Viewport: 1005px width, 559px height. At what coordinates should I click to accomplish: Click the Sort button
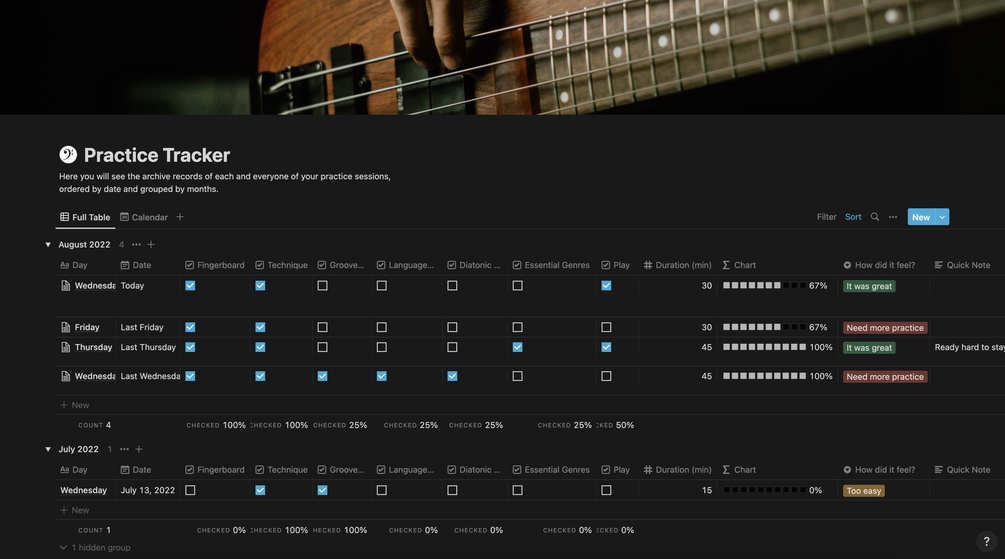853,217
